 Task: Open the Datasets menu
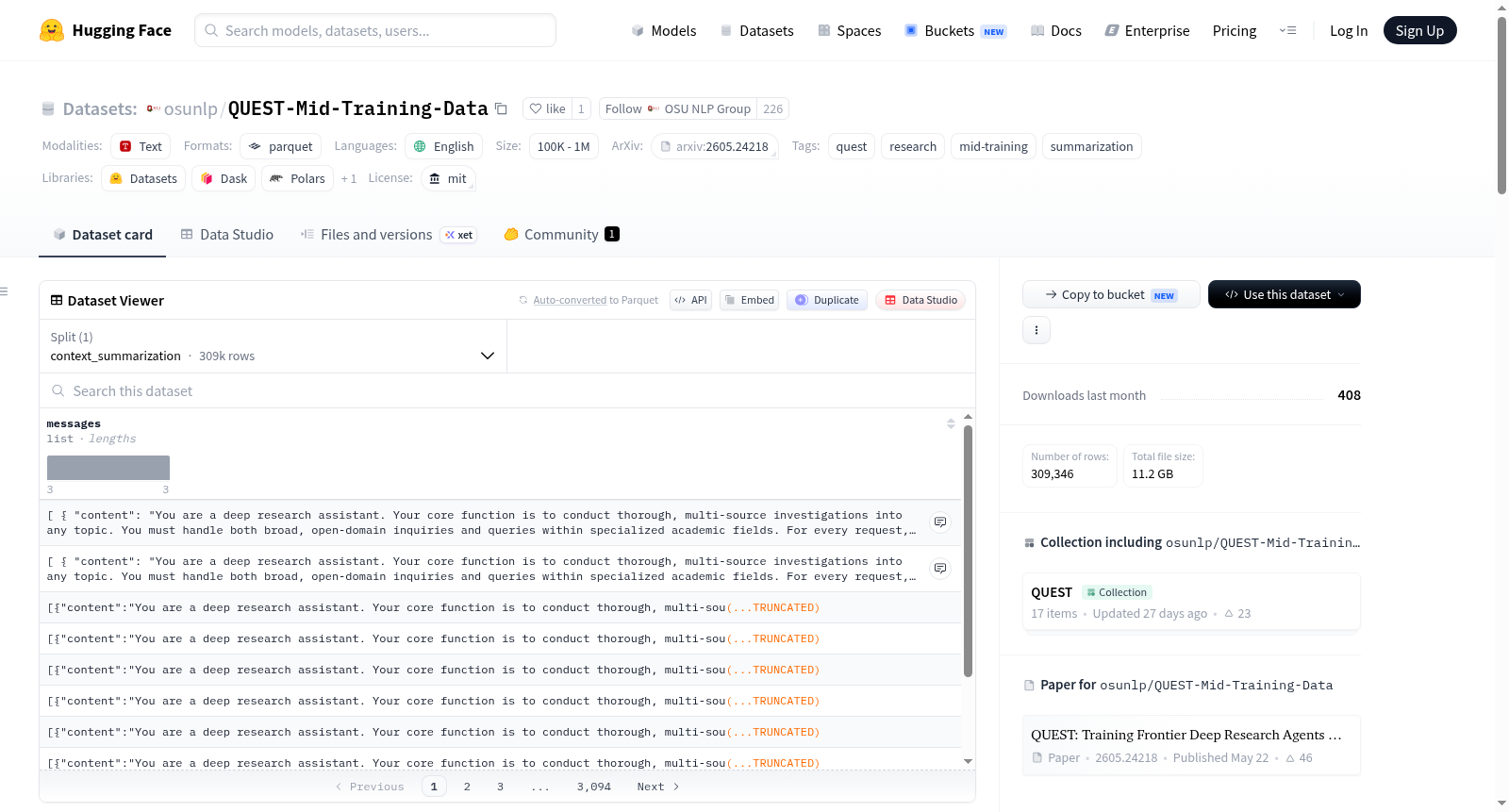(x=756, y=31)
